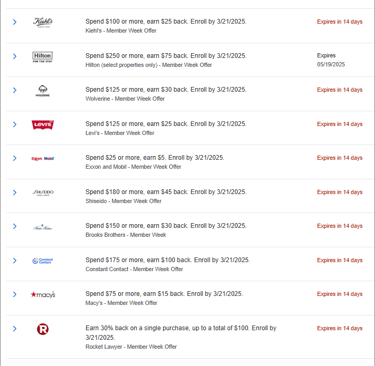Image resolution: width=375 pixels, height=366 pixels.
Task: Open the Exxon Mobil logo
Action: pyautogui.click(x=43, y=159)
